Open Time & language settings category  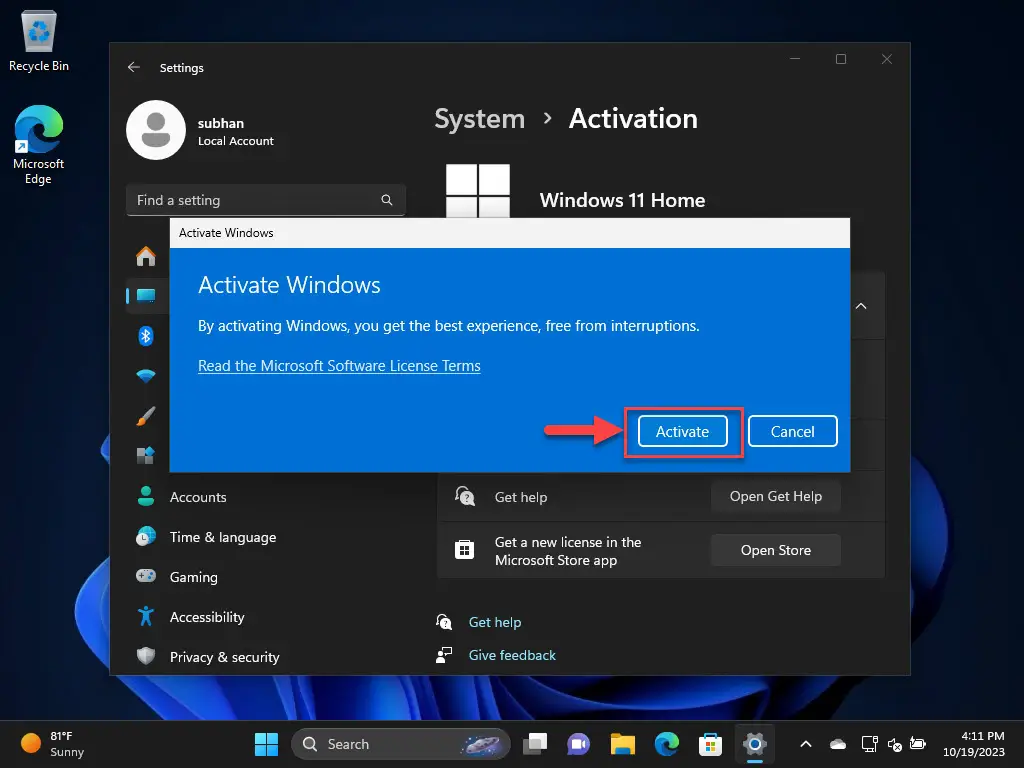223,537
